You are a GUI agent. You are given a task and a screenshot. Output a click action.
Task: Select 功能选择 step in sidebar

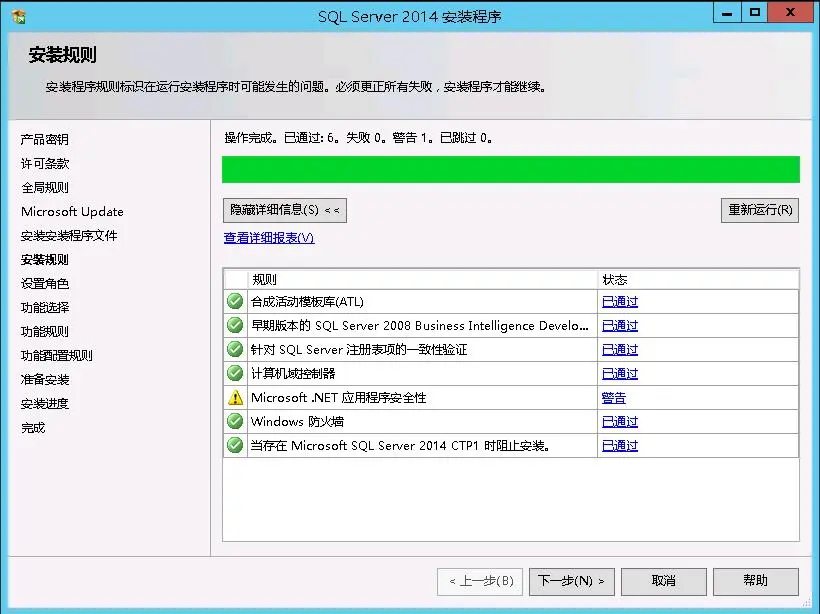click(x=45, y=308)
